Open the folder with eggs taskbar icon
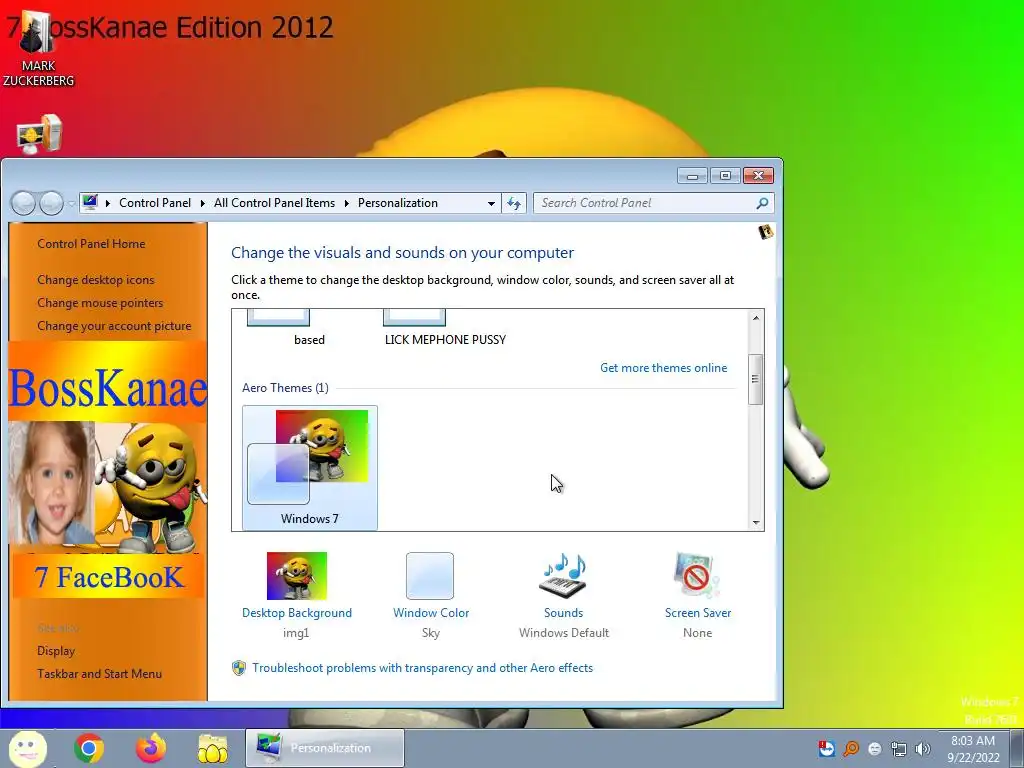This screenshot has height=768, width=1024. [x=213, y=748]
